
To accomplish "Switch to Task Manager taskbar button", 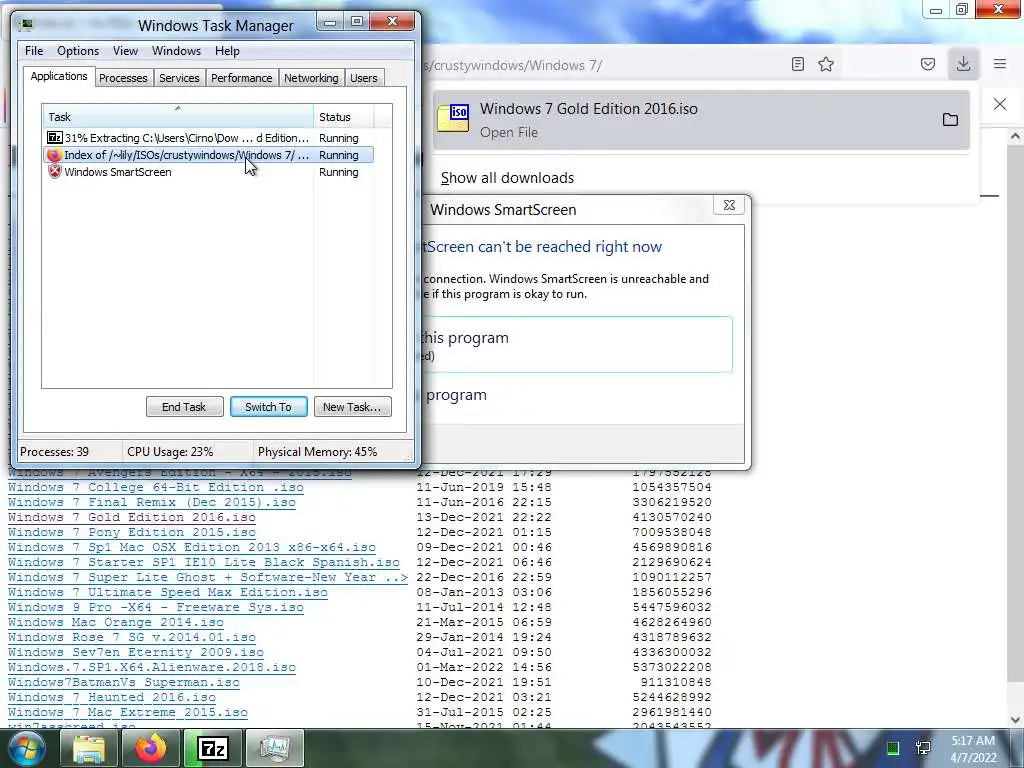I will (275, 748).
